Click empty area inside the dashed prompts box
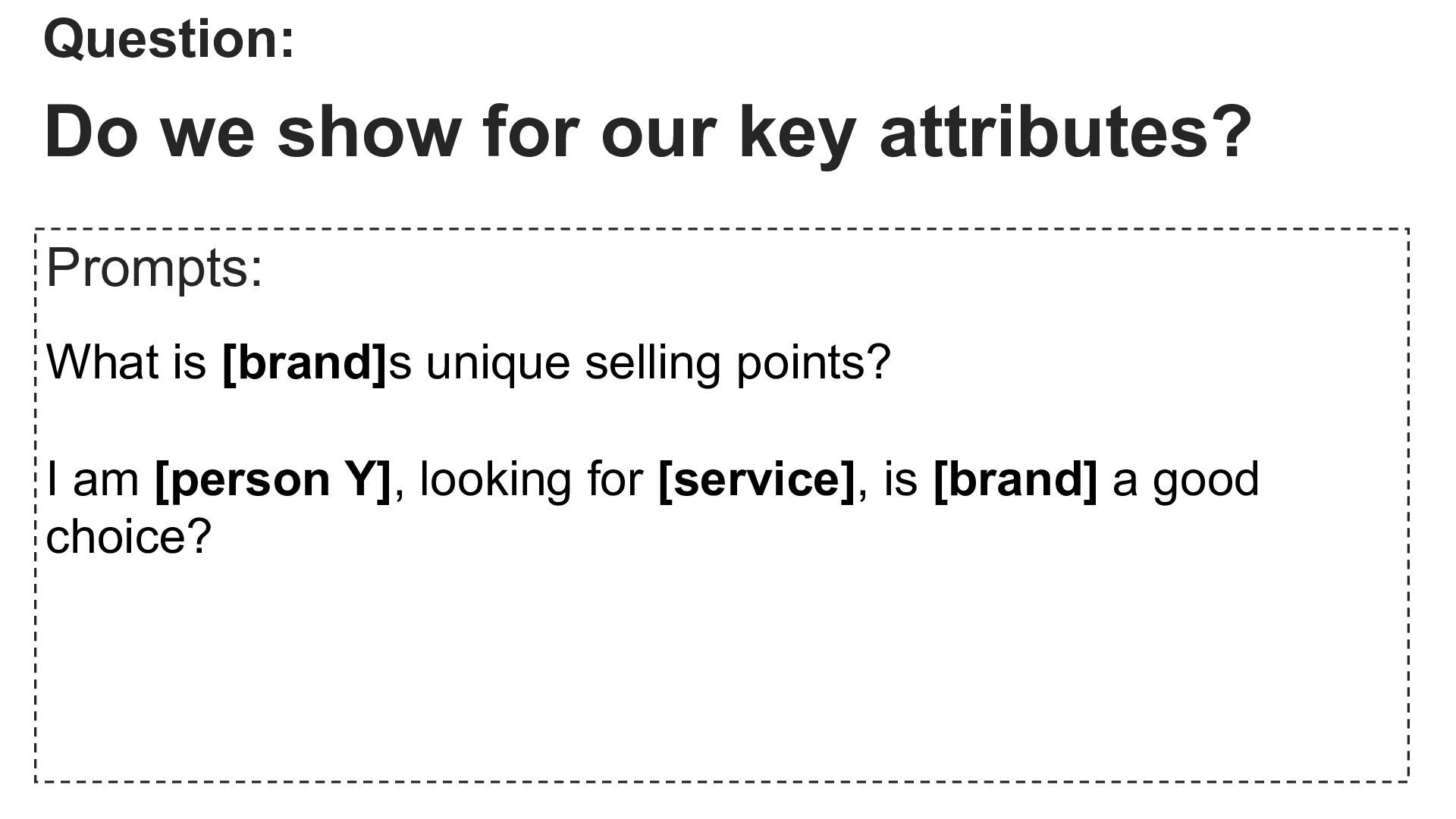The width and height of the screenshot is (1456, 819). (720, 667)
